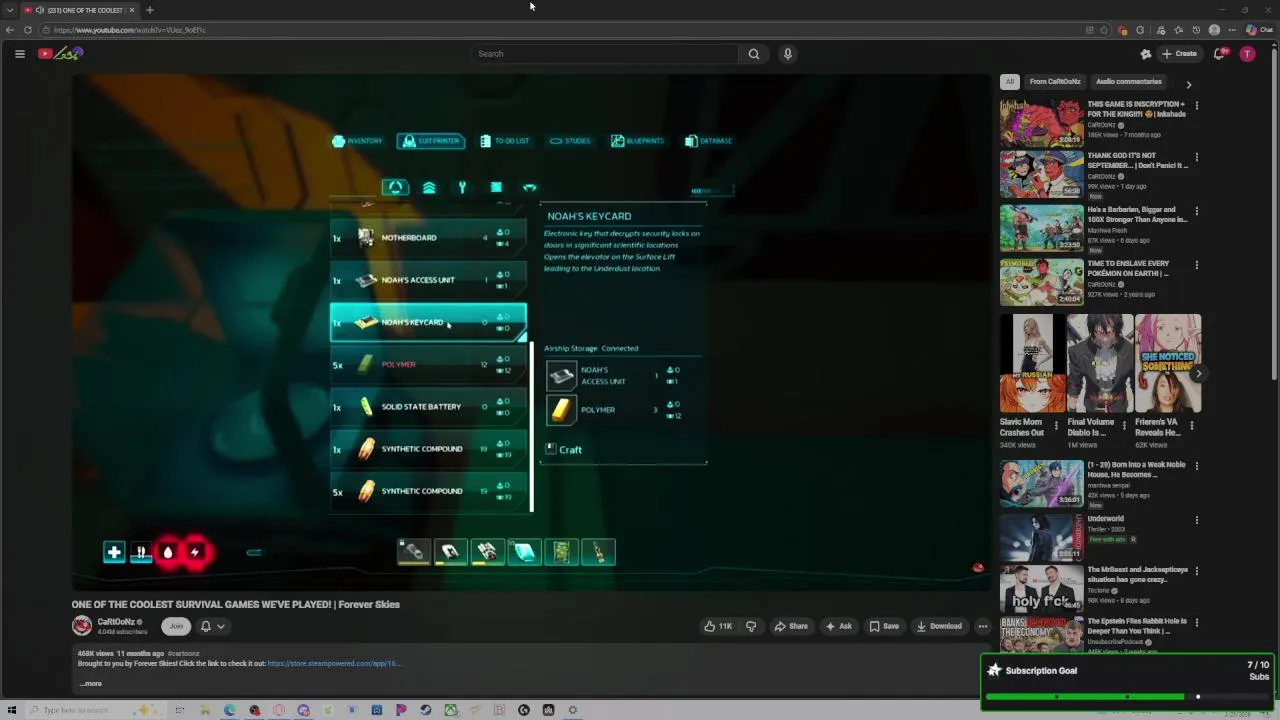Image resolution: width=1280 pixels, height=720 pixels.
Task: Reload the page with the refresh icon
Action: (x=27, y=30)
